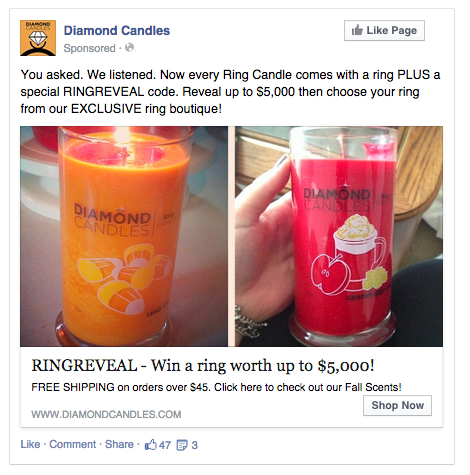Open the orange candy corn candle photo
The width and height of the screenshot is (470, 475).
tap(124, 236)
